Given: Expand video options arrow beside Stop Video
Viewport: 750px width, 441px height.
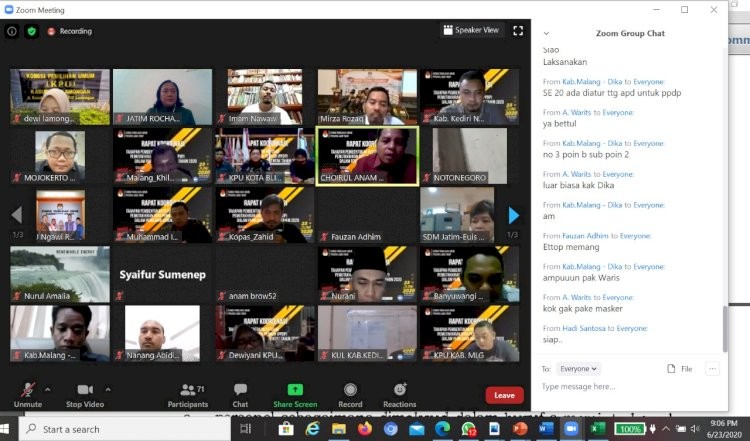Looking at the screenshot, I should coord(109,389).
